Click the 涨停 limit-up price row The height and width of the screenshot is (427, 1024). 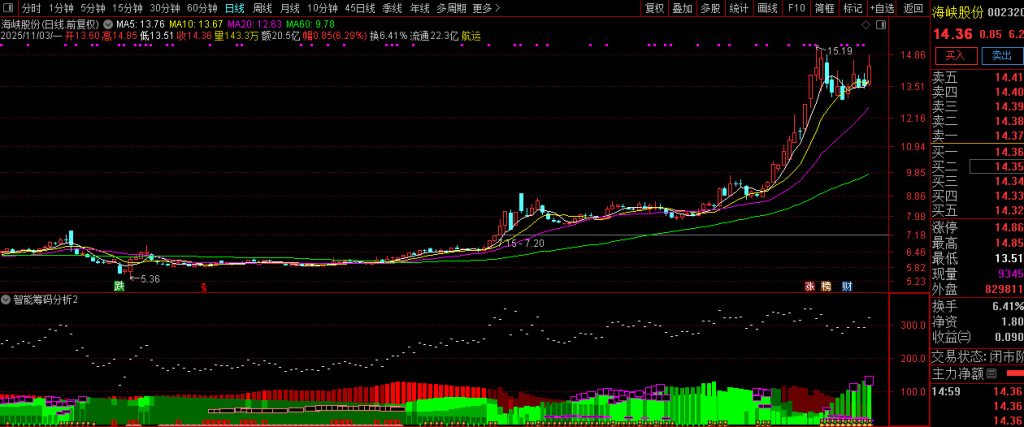point(977,228)
